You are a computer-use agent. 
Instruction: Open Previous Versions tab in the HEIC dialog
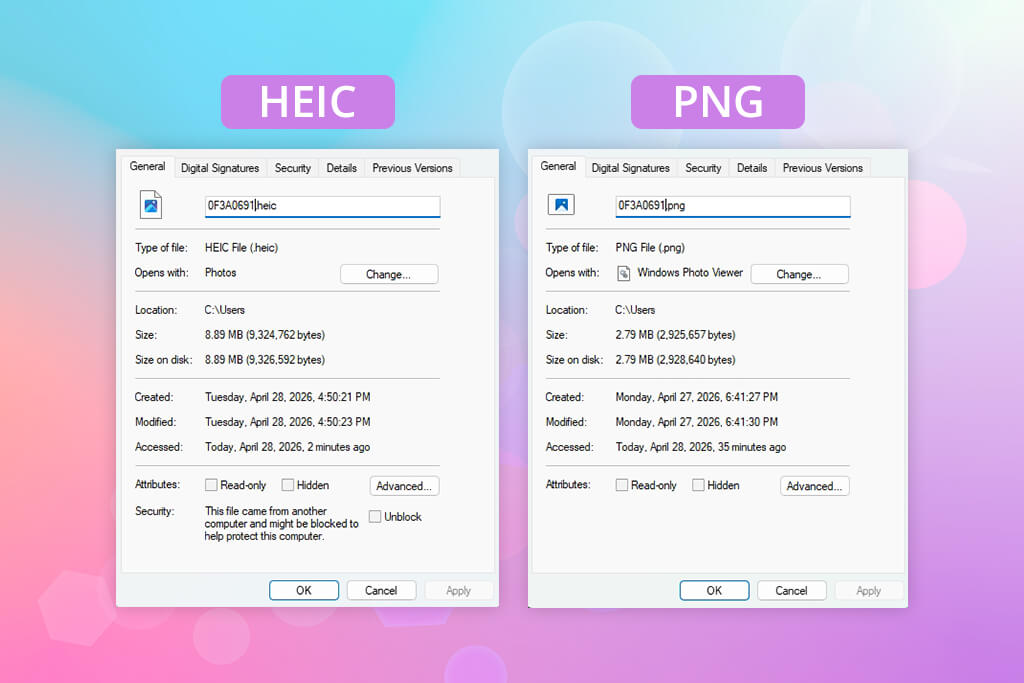point(412,168)
